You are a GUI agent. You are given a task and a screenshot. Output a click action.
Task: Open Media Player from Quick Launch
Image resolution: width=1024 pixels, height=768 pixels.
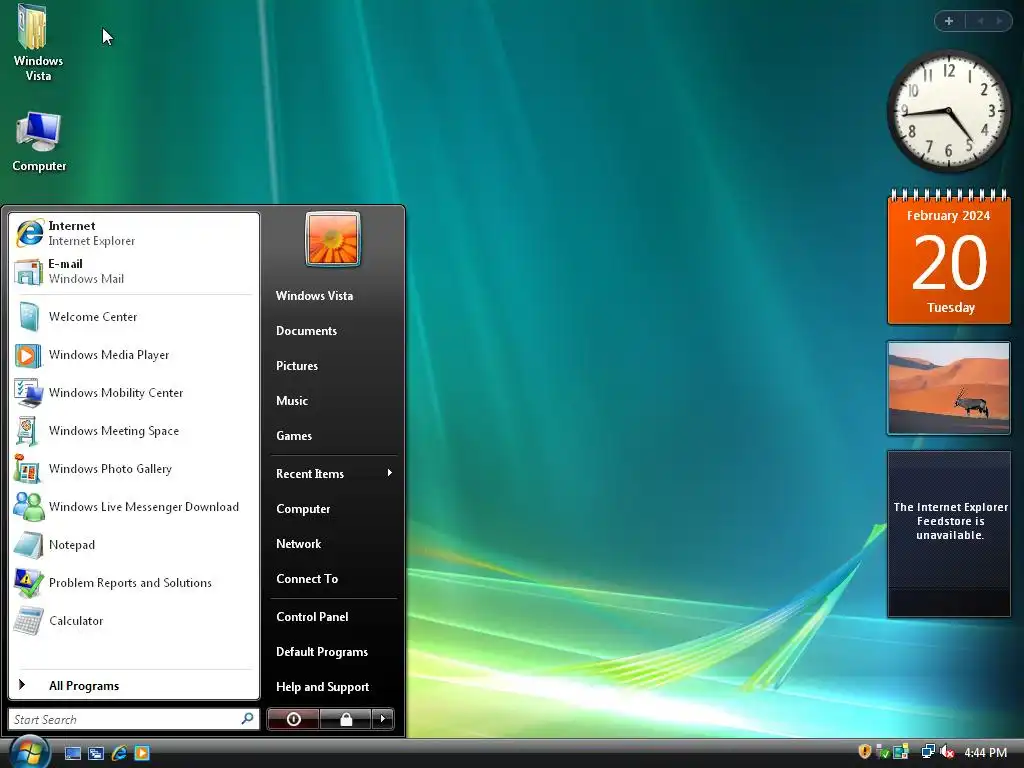pyautogui.click(x=142, y=753)
